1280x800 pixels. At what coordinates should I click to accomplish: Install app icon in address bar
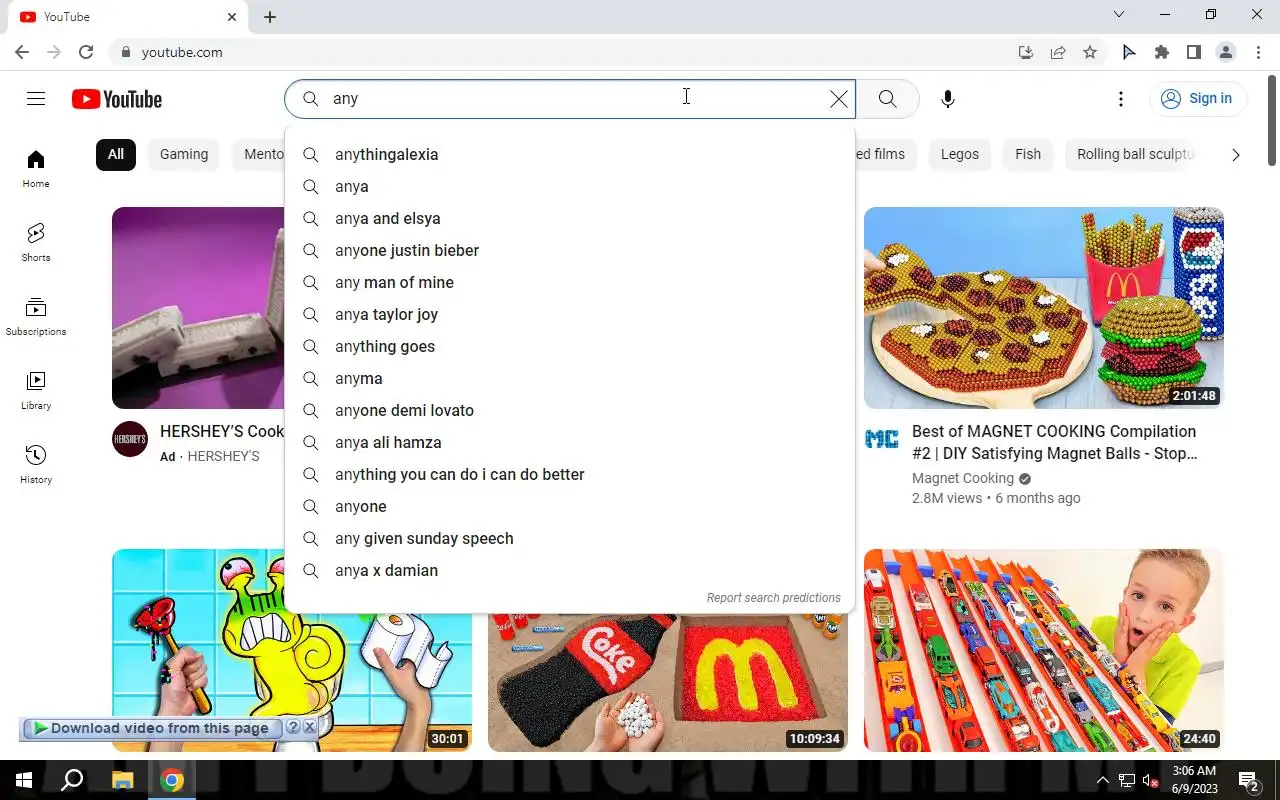(1026, 52)
